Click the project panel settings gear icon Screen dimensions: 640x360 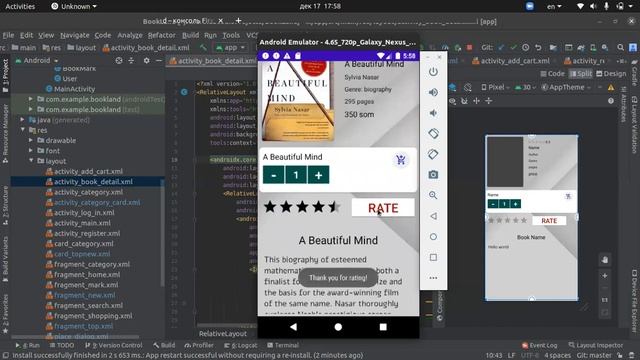[146, 60]
